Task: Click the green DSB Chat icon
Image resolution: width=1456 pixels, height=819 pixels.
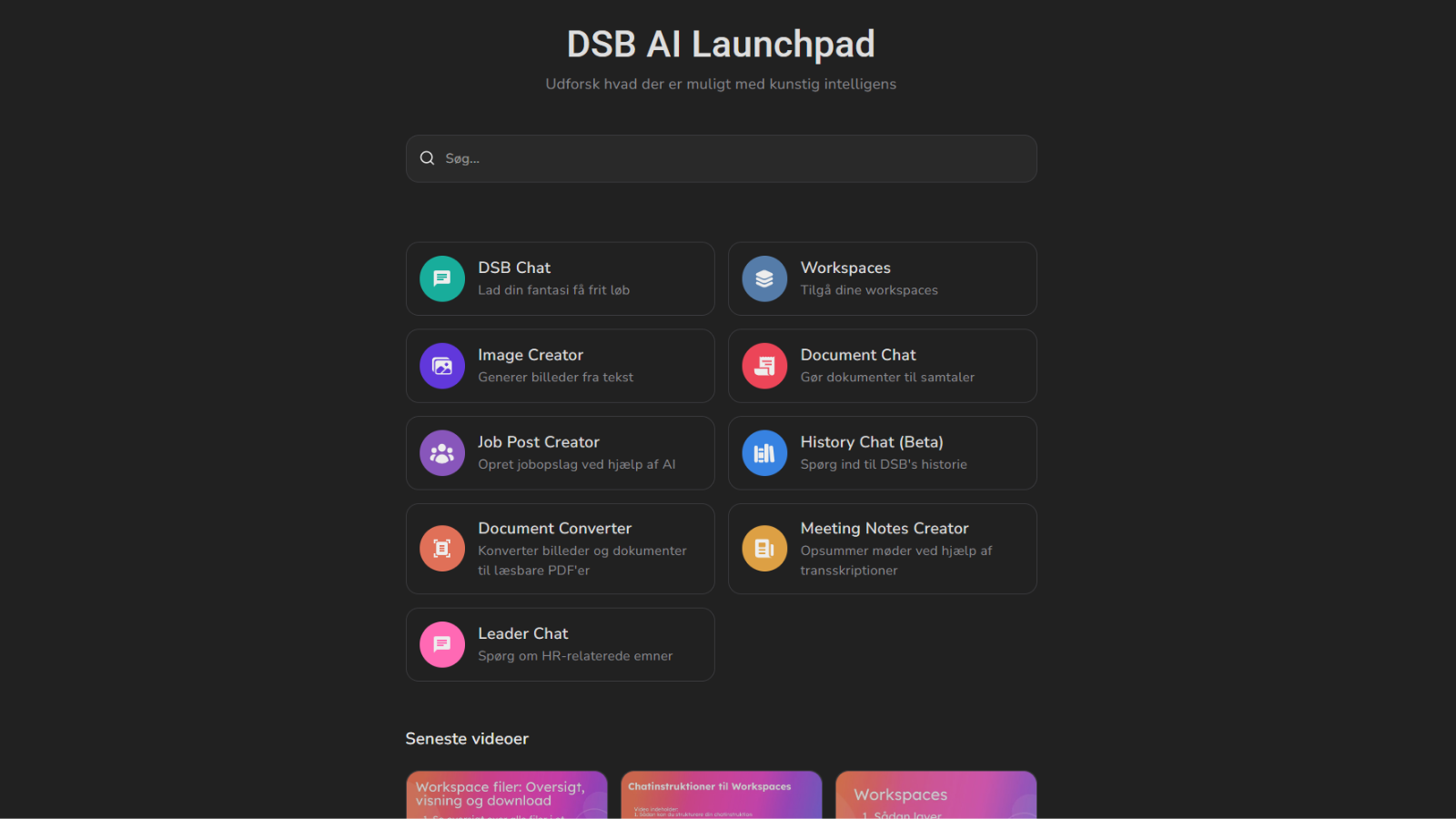Action: [x=442, y=278]
